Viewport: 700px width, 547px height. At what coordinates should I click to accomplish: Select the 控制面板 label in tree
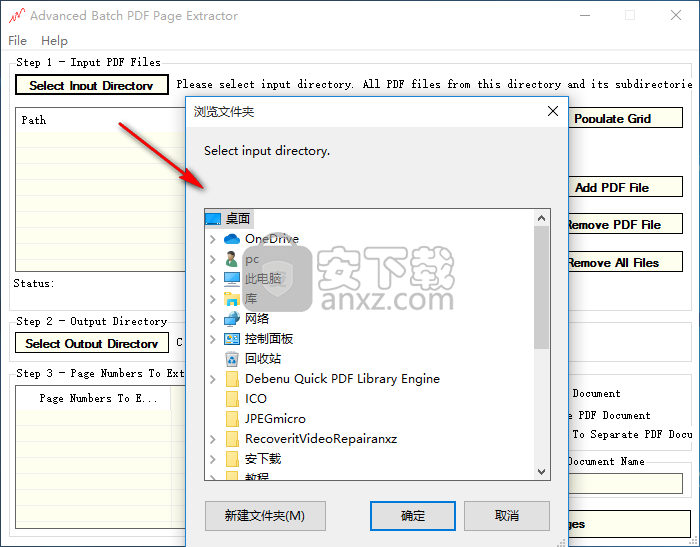[x=269, y=339]
